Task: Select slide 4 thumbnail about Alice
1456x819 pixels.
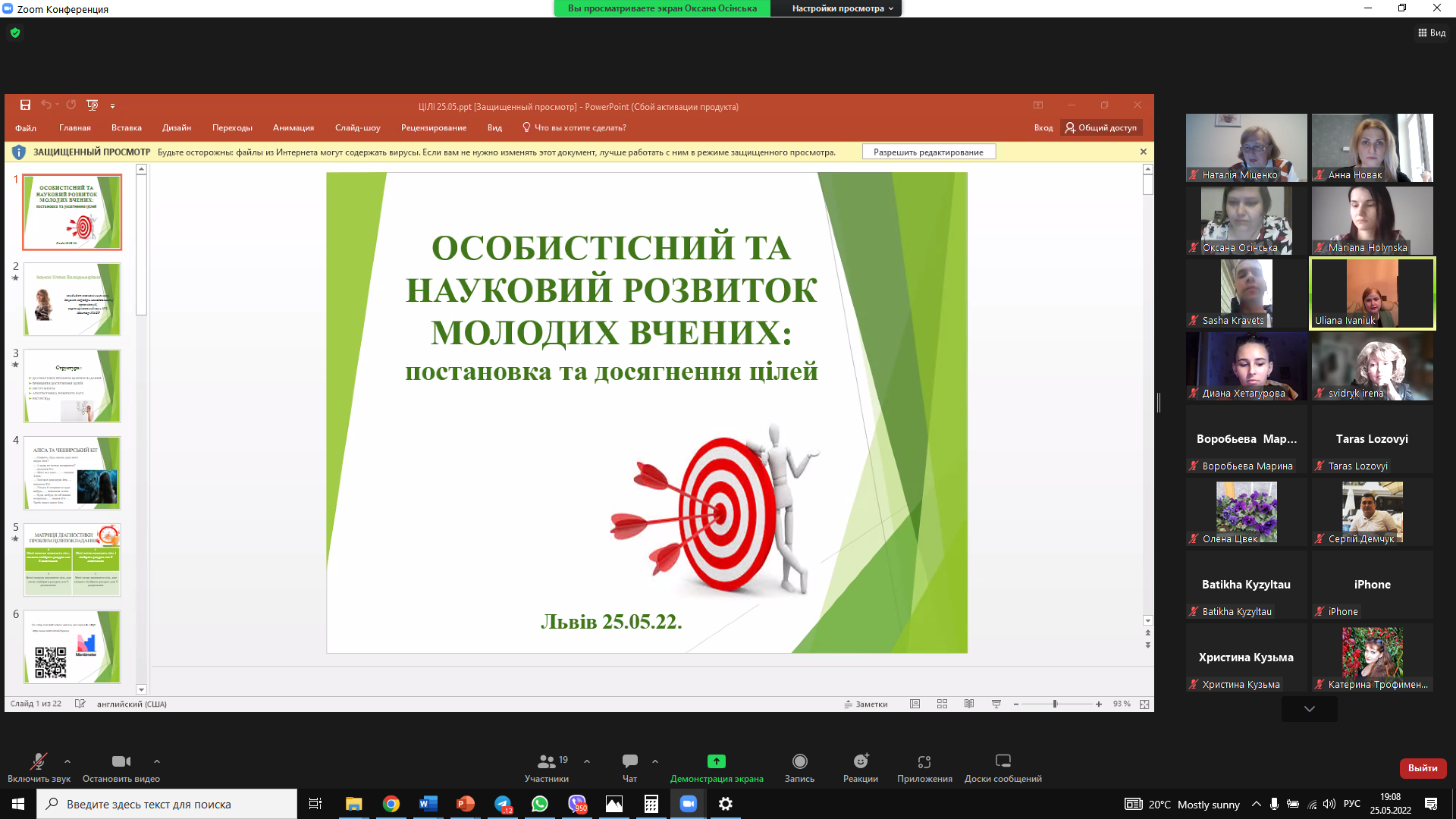Action: tap(72, 472)
